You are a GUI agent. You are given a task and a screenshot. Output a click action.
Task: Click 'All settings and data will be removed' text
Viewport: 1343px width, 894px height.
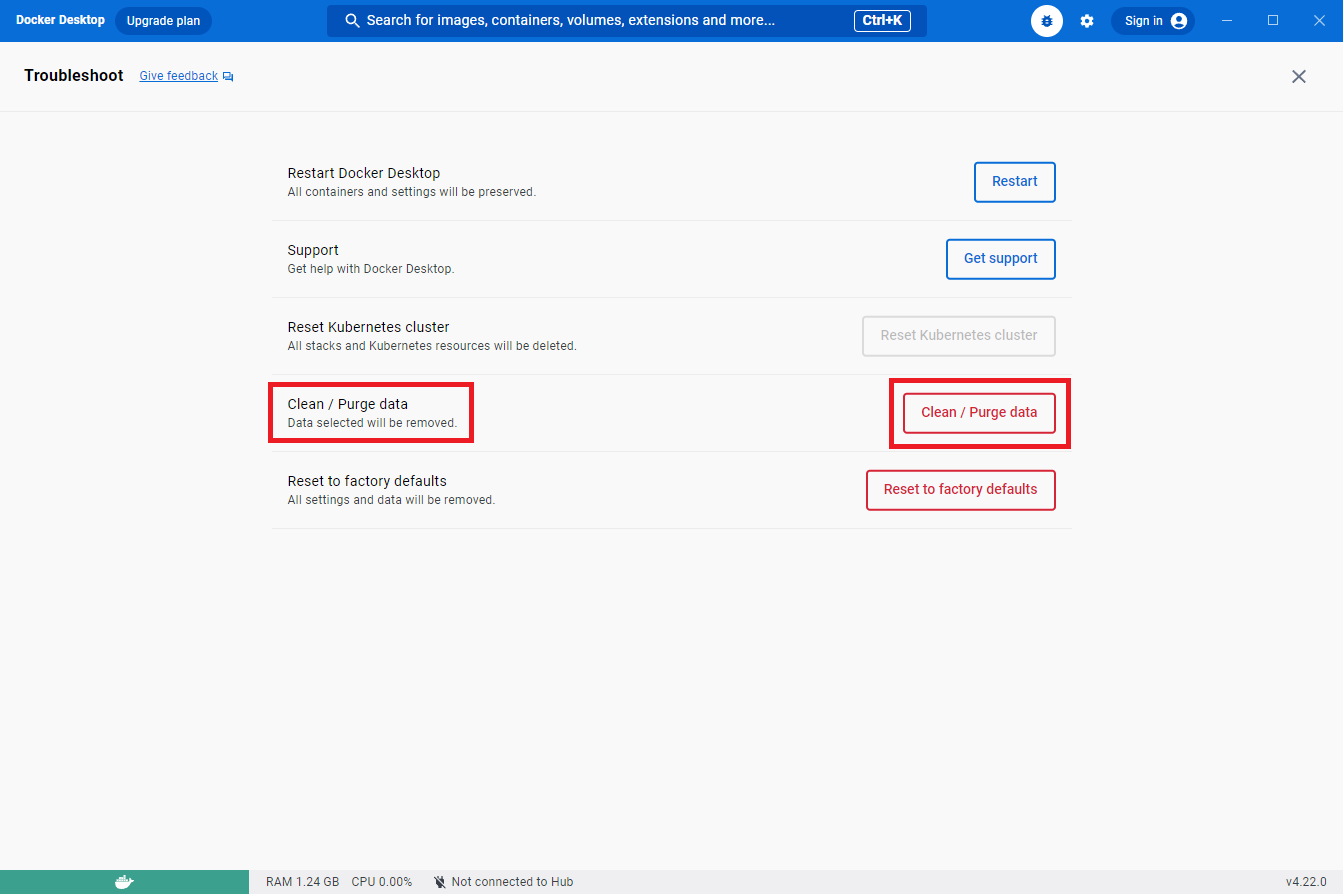click(x=391, y=500)
